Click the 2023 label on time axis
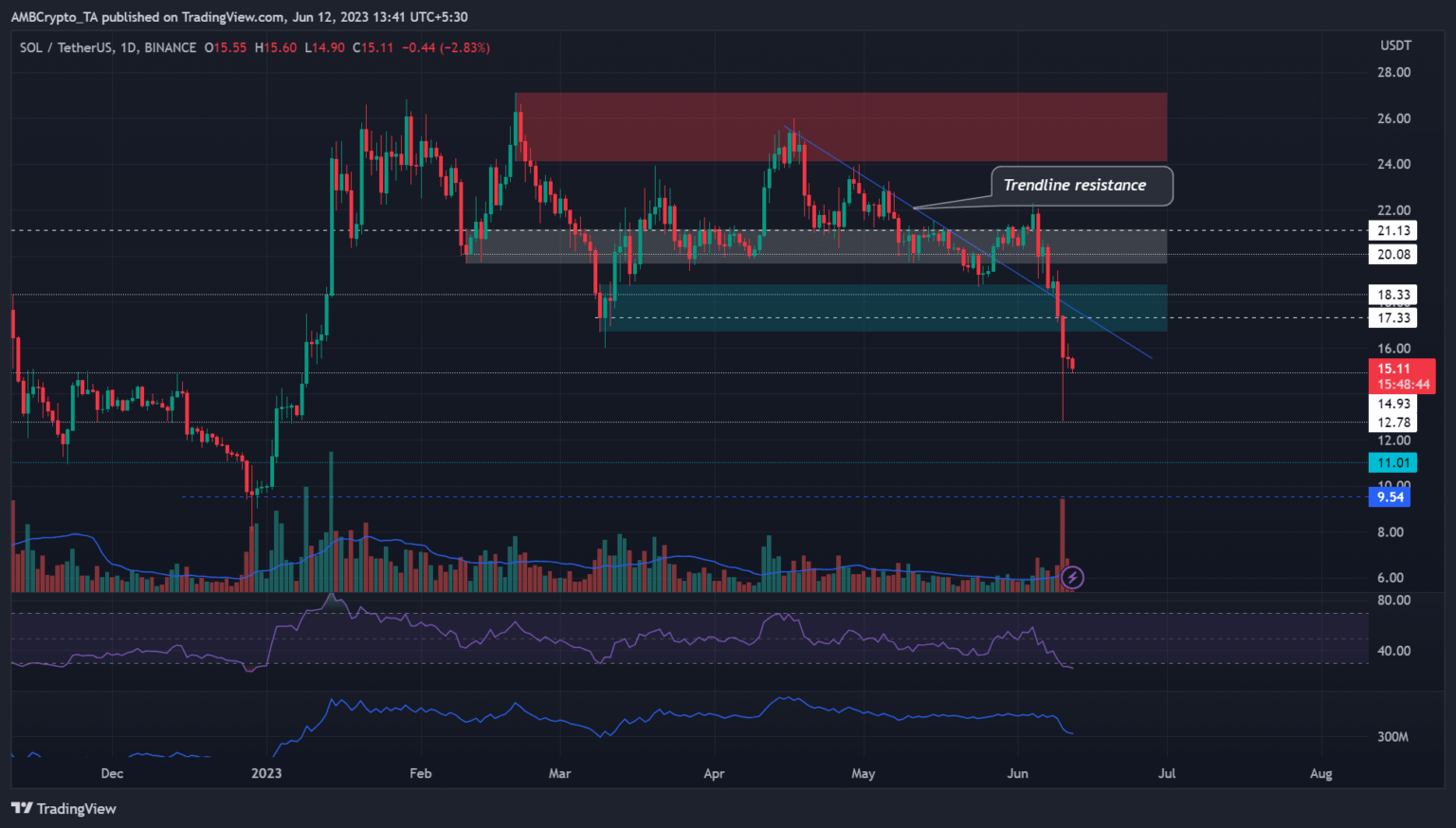Screen dimensions: 1456x828 [266, 773]
